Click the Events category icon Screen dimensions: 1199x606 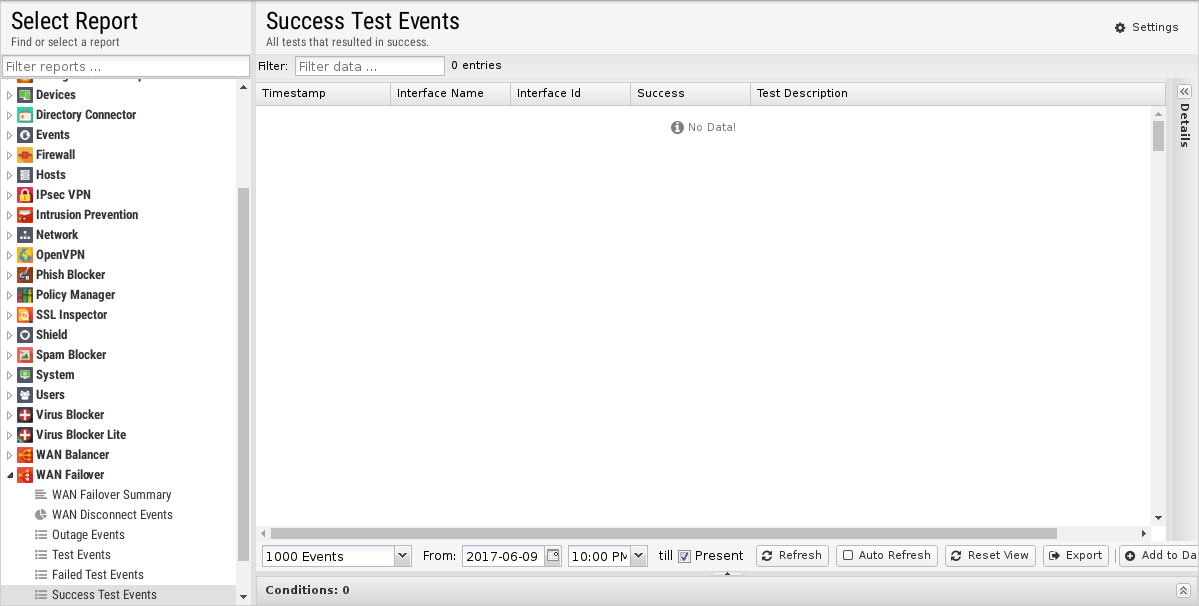[x=24, y=134]
